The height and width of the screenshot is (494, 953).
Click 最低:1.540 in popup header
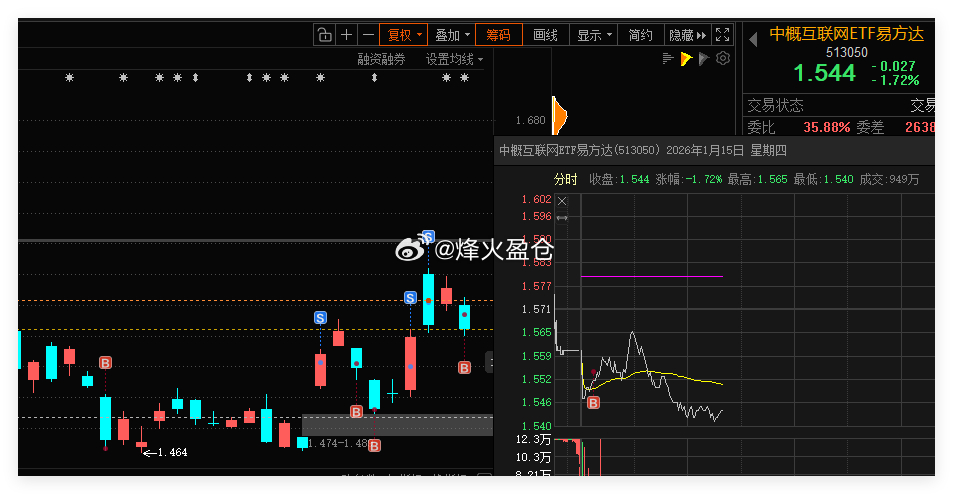click(824, 179)
